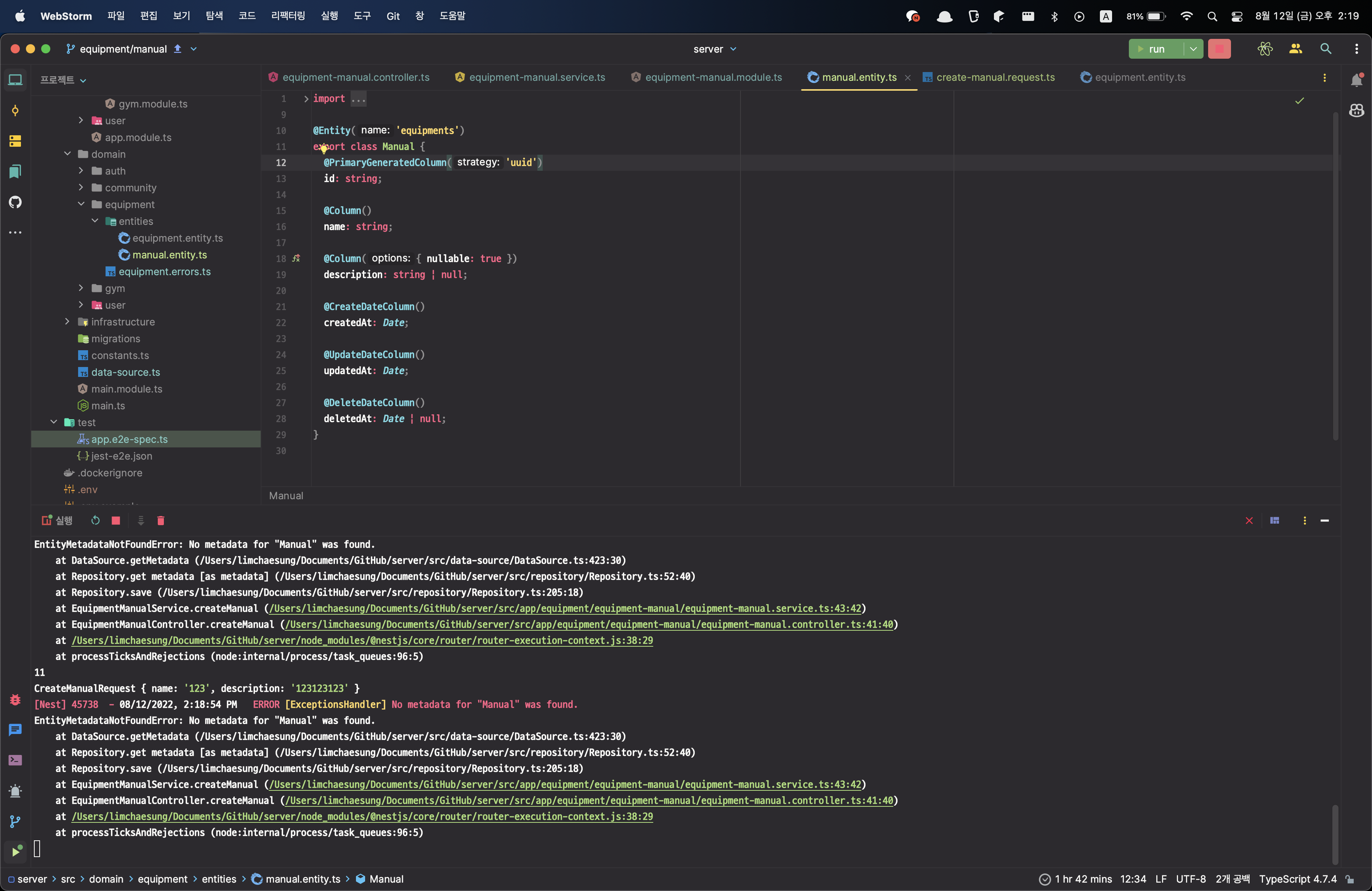Image resolution: width=1372 pixels, height=891 pixels.
Task: Open the run configuration dropdown arrow
Action: [1193, 49]
